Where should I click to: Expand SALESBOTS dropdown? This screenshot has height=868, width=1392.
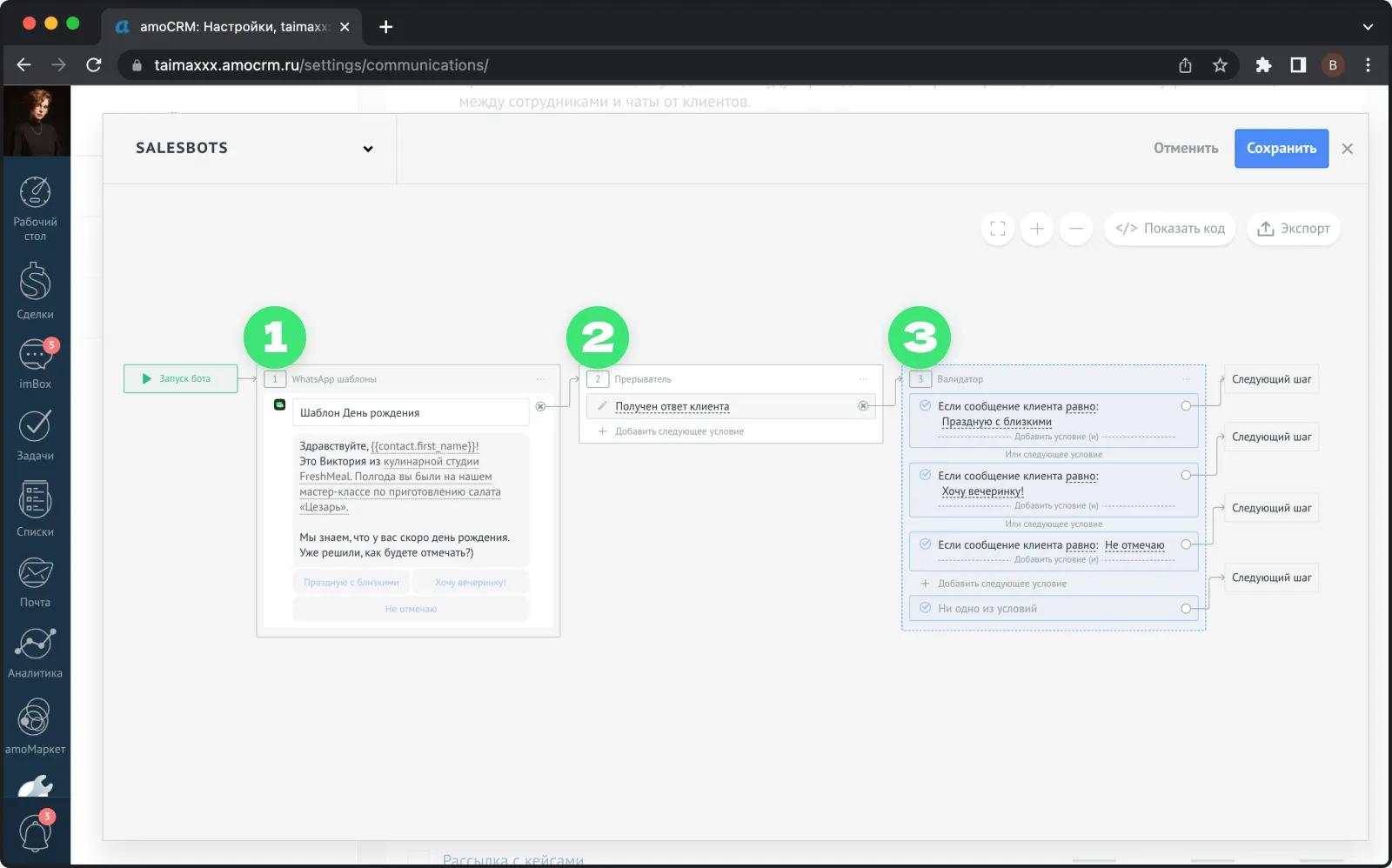pos(368,149)
